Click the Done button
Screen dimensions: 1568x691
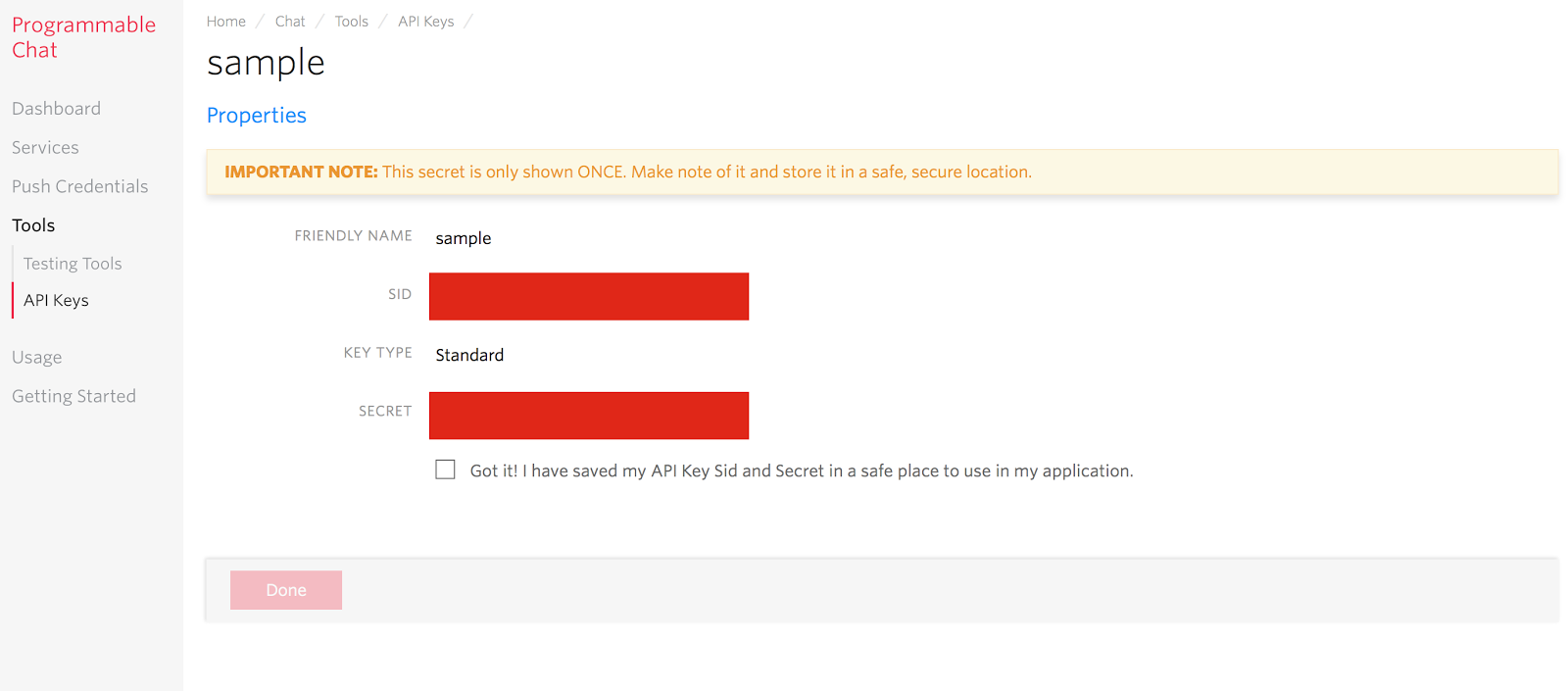click(286, 590)
